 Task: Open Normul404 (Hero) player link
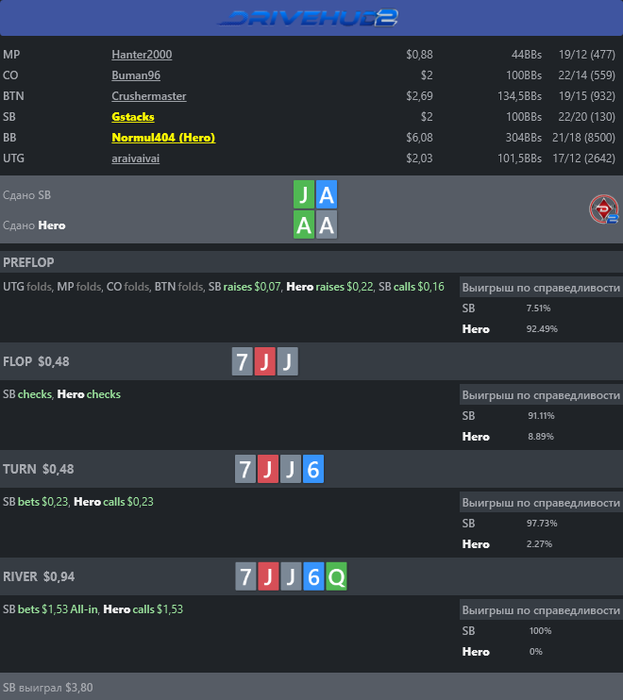tap(163, 138)
